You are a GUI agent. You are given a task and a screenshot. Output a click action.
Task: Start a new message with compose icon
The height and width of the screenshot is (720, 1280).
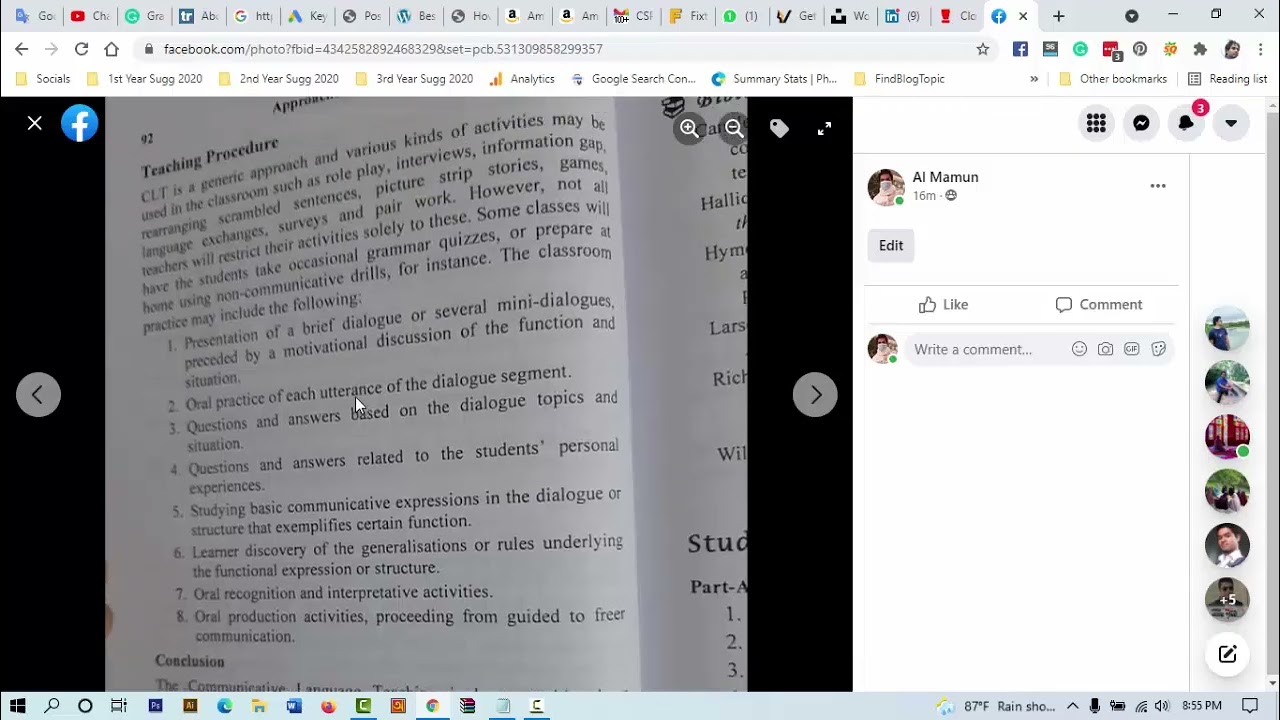(x=1227, y=655)
